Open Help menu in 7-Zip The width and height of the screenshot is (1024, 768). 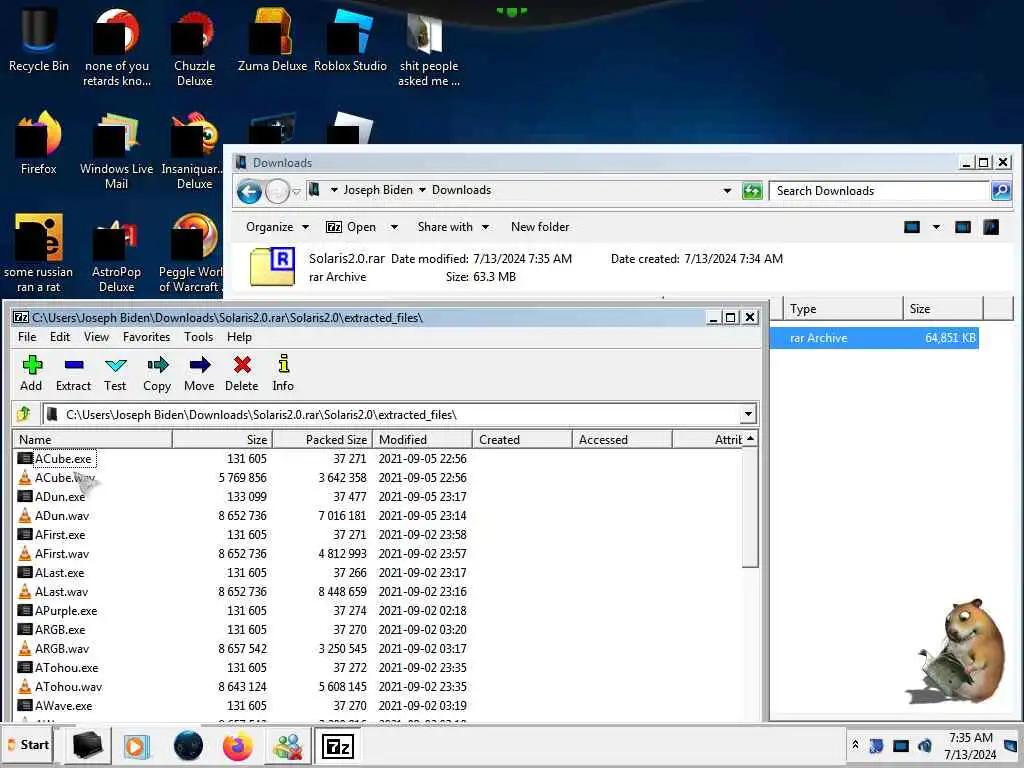pos(239,337)
